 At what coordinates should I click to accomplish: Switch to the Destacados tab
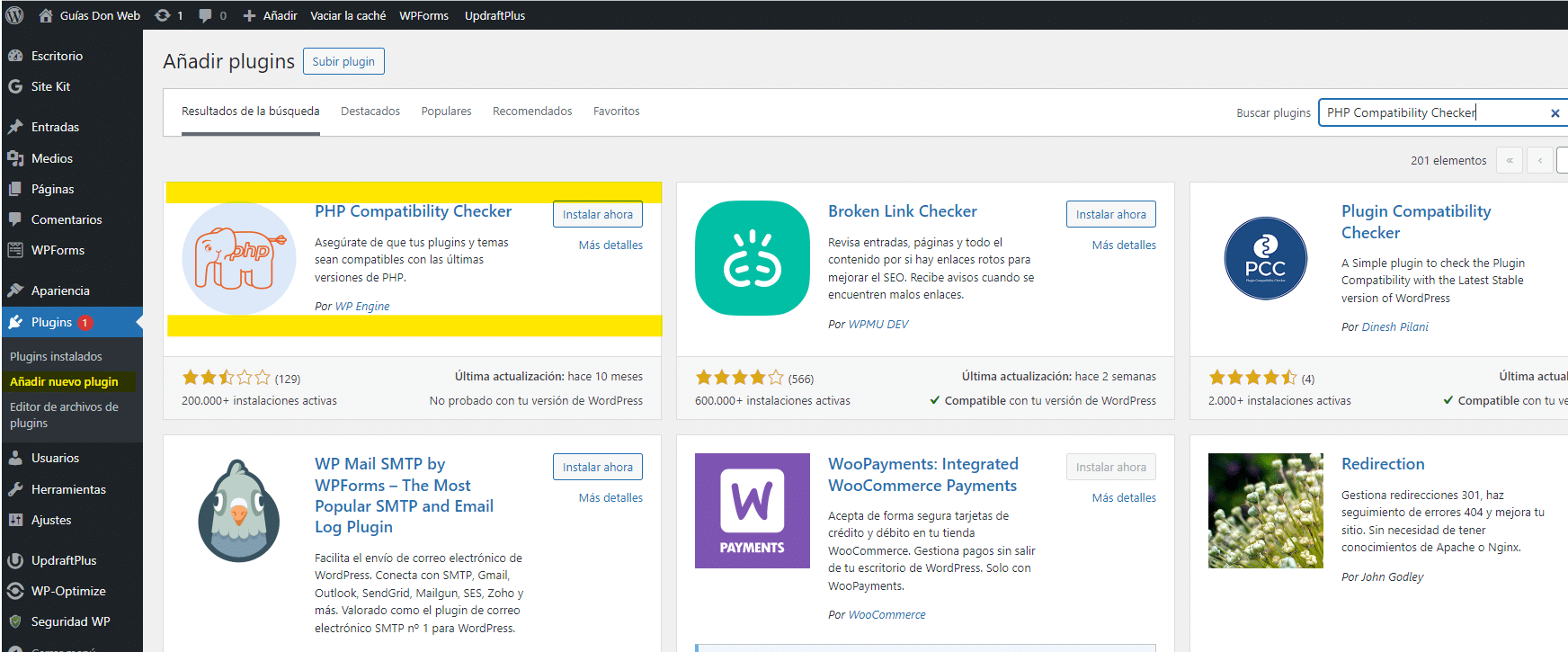[x=370, y=112]
